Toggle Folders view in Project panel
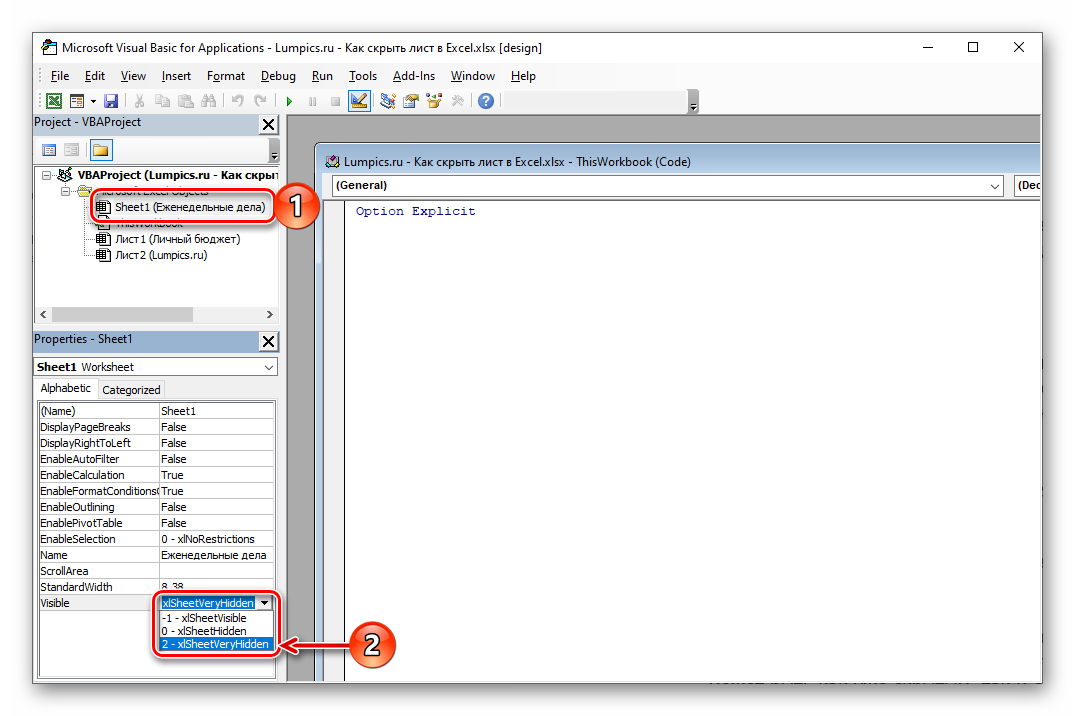The width and height of the screenshot is (1075, 716). (x=101, y=150)
